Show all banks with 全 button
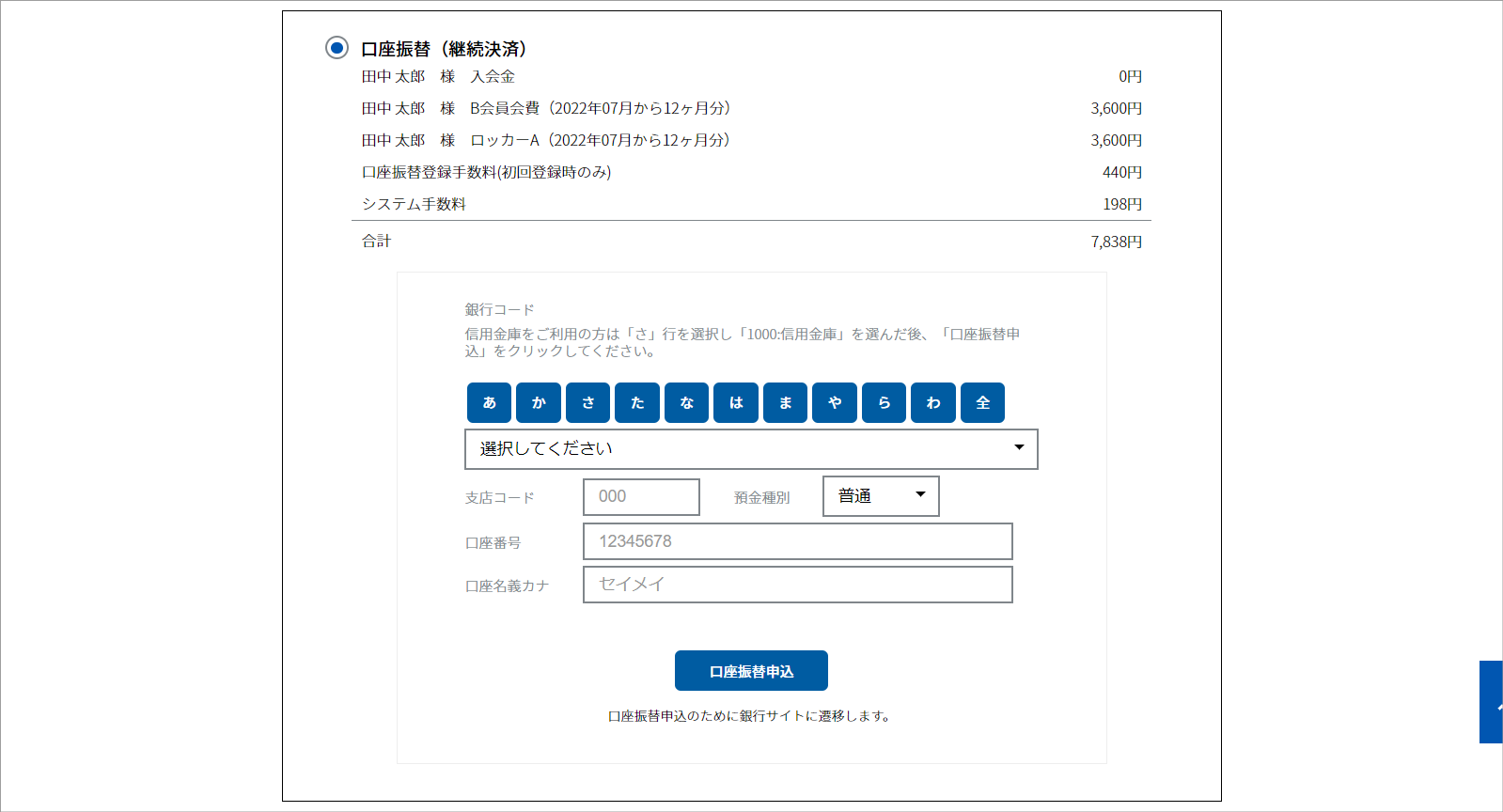Viewport: 1503px width, 812px height. point(982,402)
